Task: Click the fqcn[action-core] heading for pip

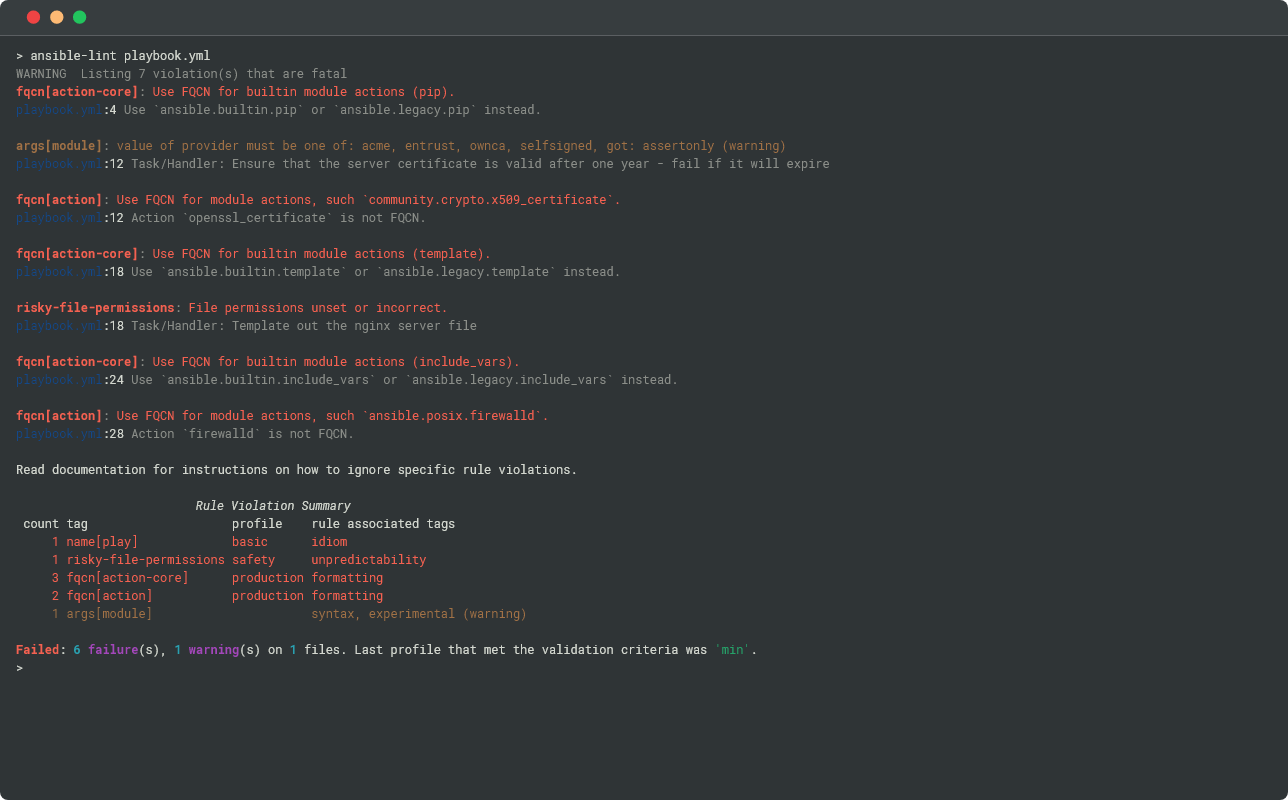Action: click(x=77, y=92)
